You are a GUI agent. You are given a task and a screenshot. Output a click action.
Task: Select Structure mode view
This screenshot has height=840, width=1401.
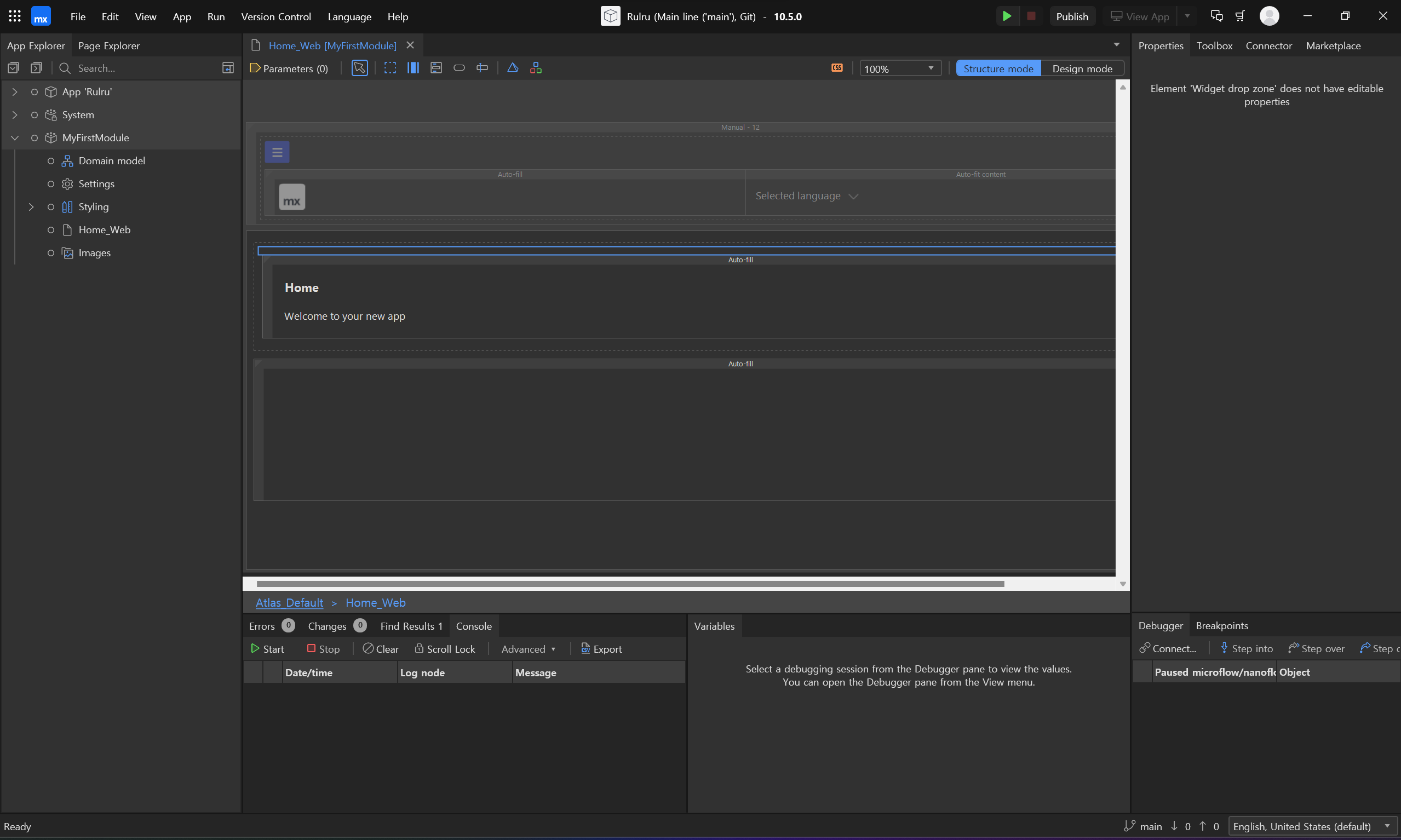point(998,68)
